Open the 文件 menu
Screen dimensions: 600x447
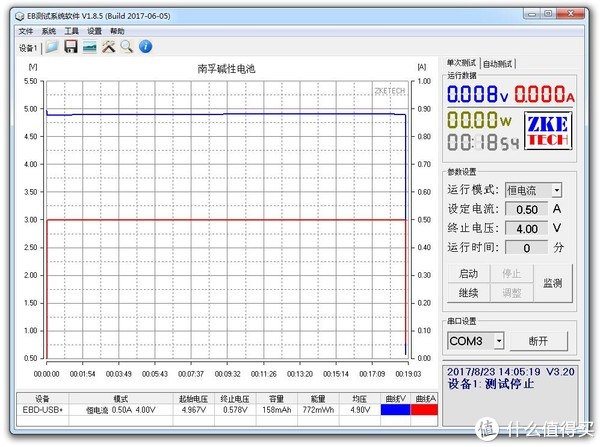click(x=26, y=31)
